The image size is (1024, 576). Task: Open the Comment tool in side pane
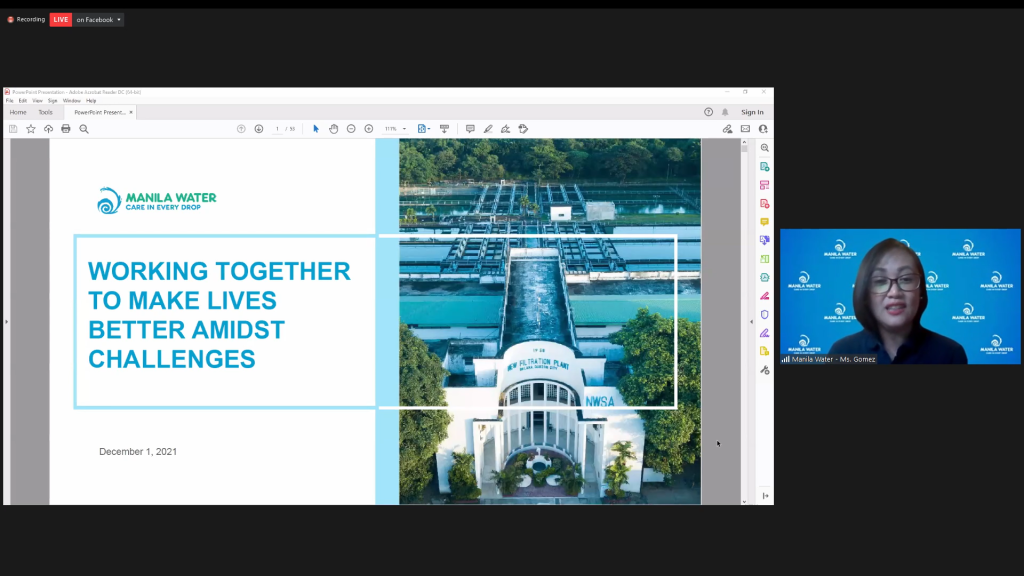click(x=765, y=222)
